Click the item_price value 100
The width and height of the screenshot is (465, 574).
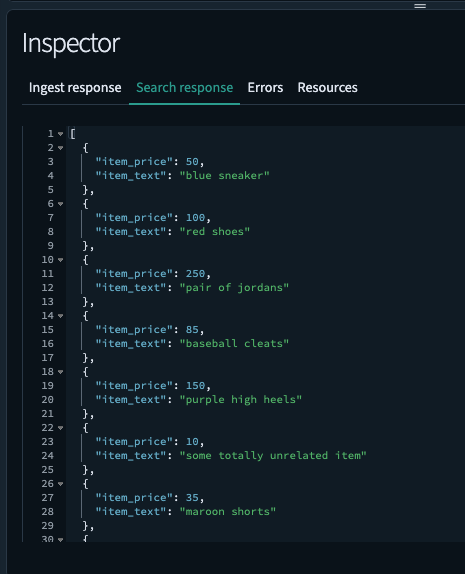click(x=196, y=218)
